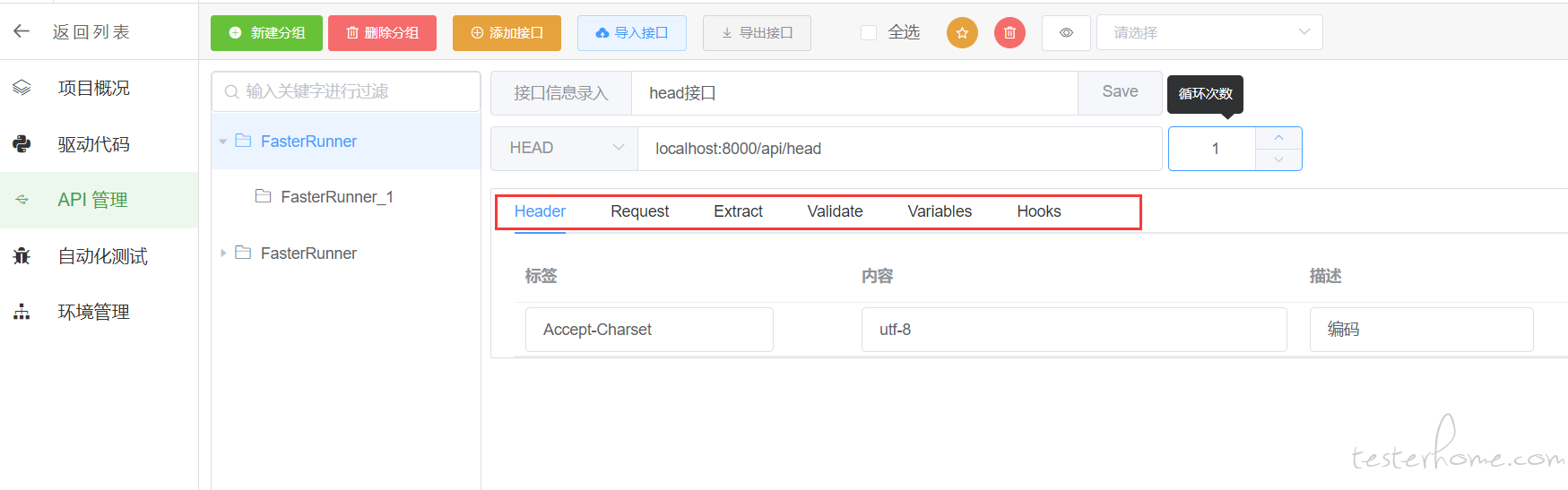1568x490 pixels.
Task: Click the sitemap icon beside 环境管理
Action: [22, 312]
